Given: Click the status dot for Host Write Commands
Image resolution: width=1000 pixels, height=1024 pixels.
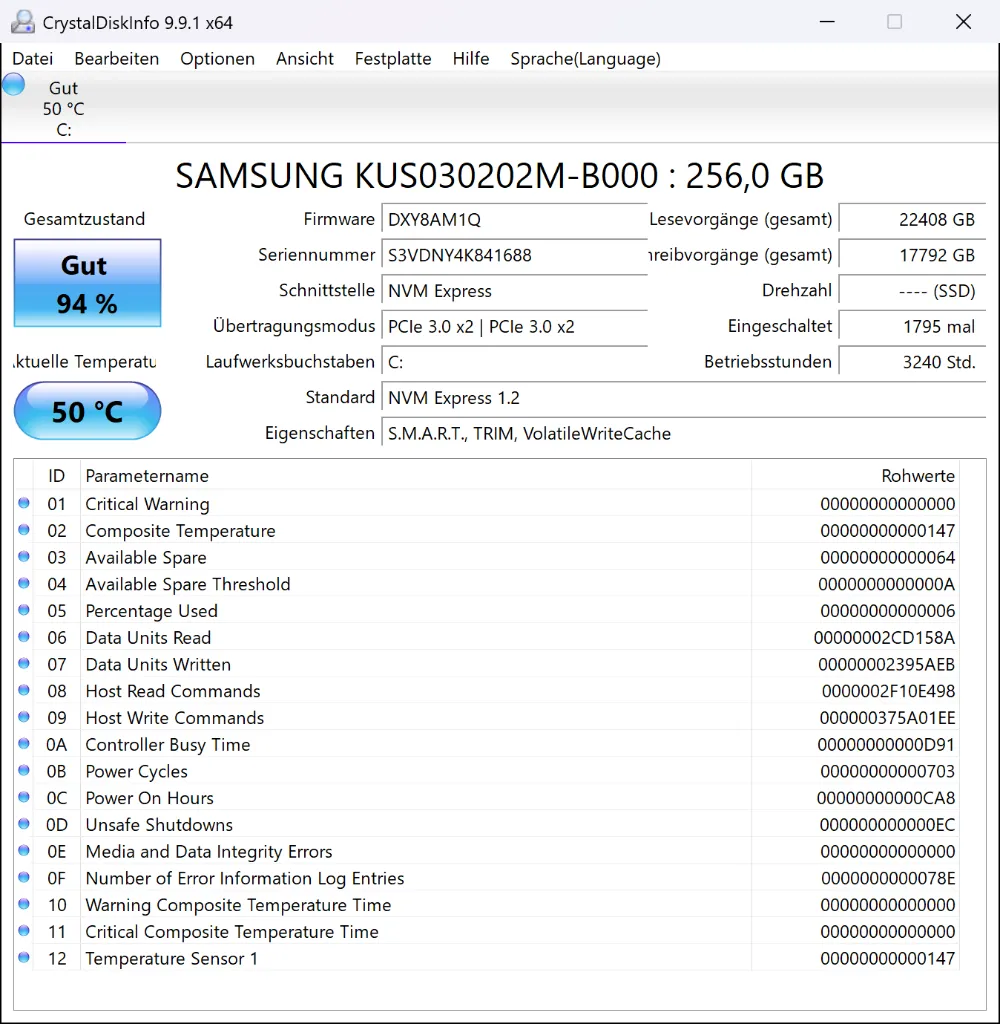Looking at the screenshot, I should click(24, 717).
